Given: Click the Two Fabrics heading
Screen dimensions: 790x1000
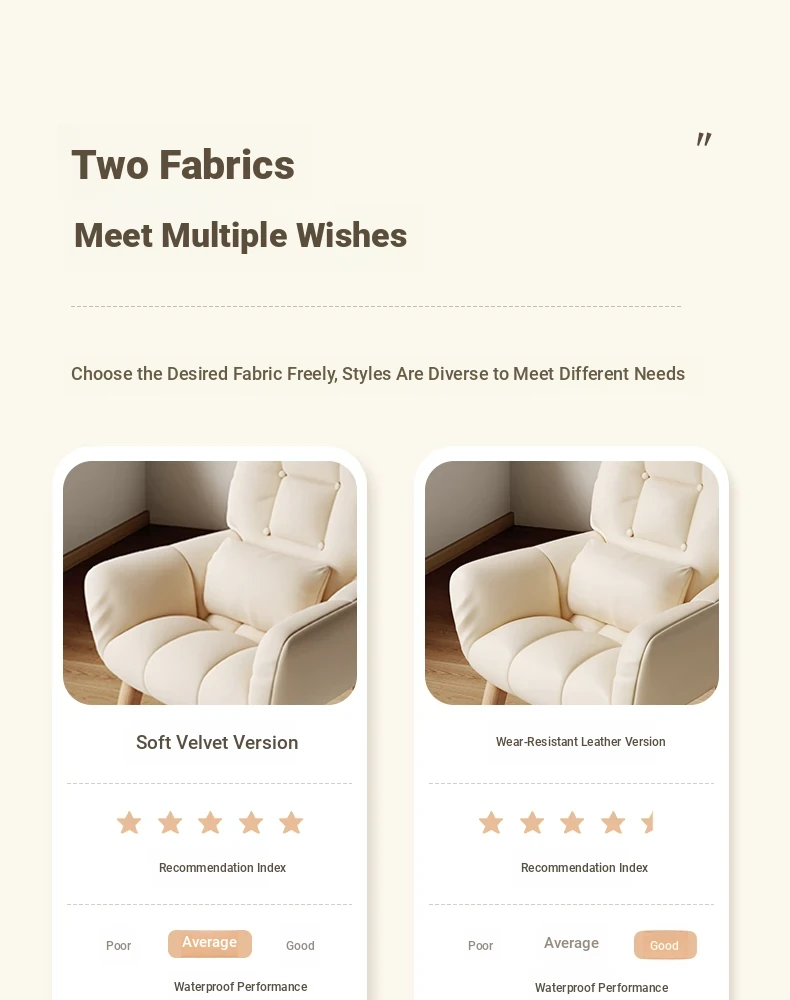Looking at the screenshot, I should click(x=183, y=165).
